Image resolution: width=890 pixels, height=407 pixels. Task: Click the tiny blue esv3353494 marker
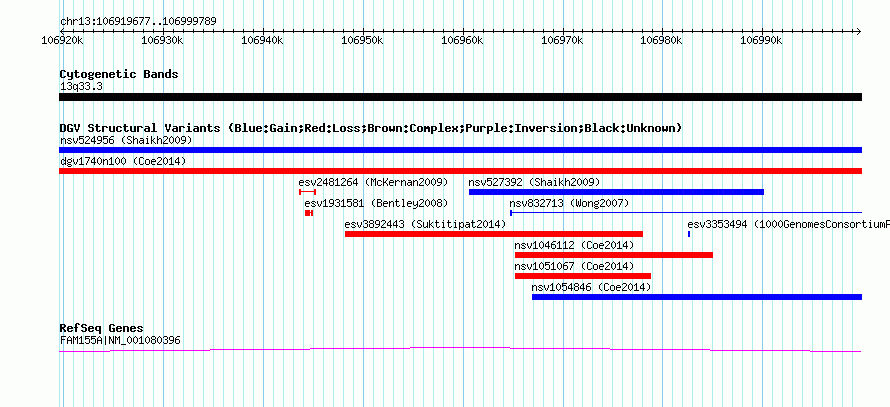point(689,234)
